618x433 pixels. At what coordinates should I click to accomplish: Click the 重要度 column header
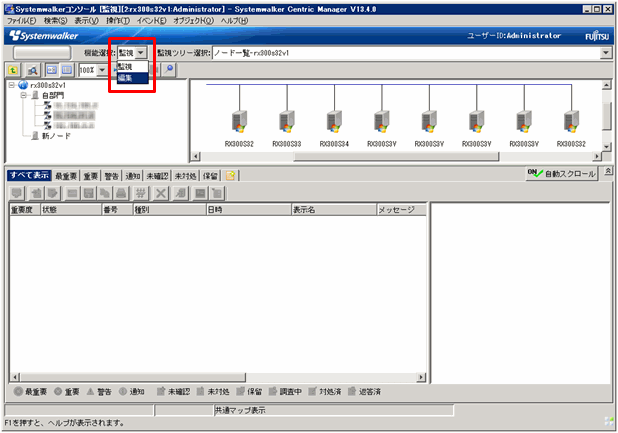(23, 211)
